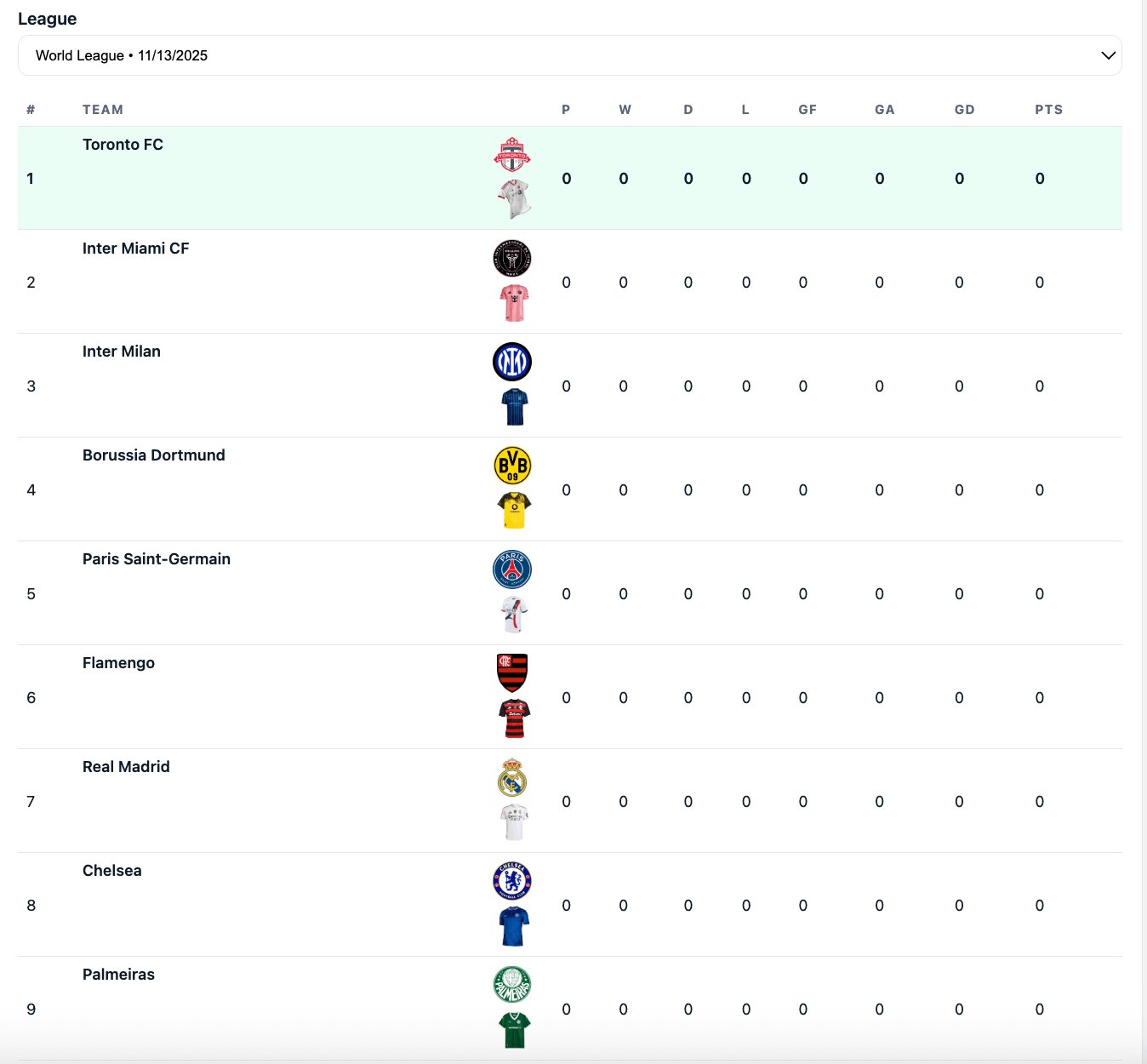Open the Toronto FC team name link
The width and height of the screenshot is (1147, 1064).
coord(123,144)
